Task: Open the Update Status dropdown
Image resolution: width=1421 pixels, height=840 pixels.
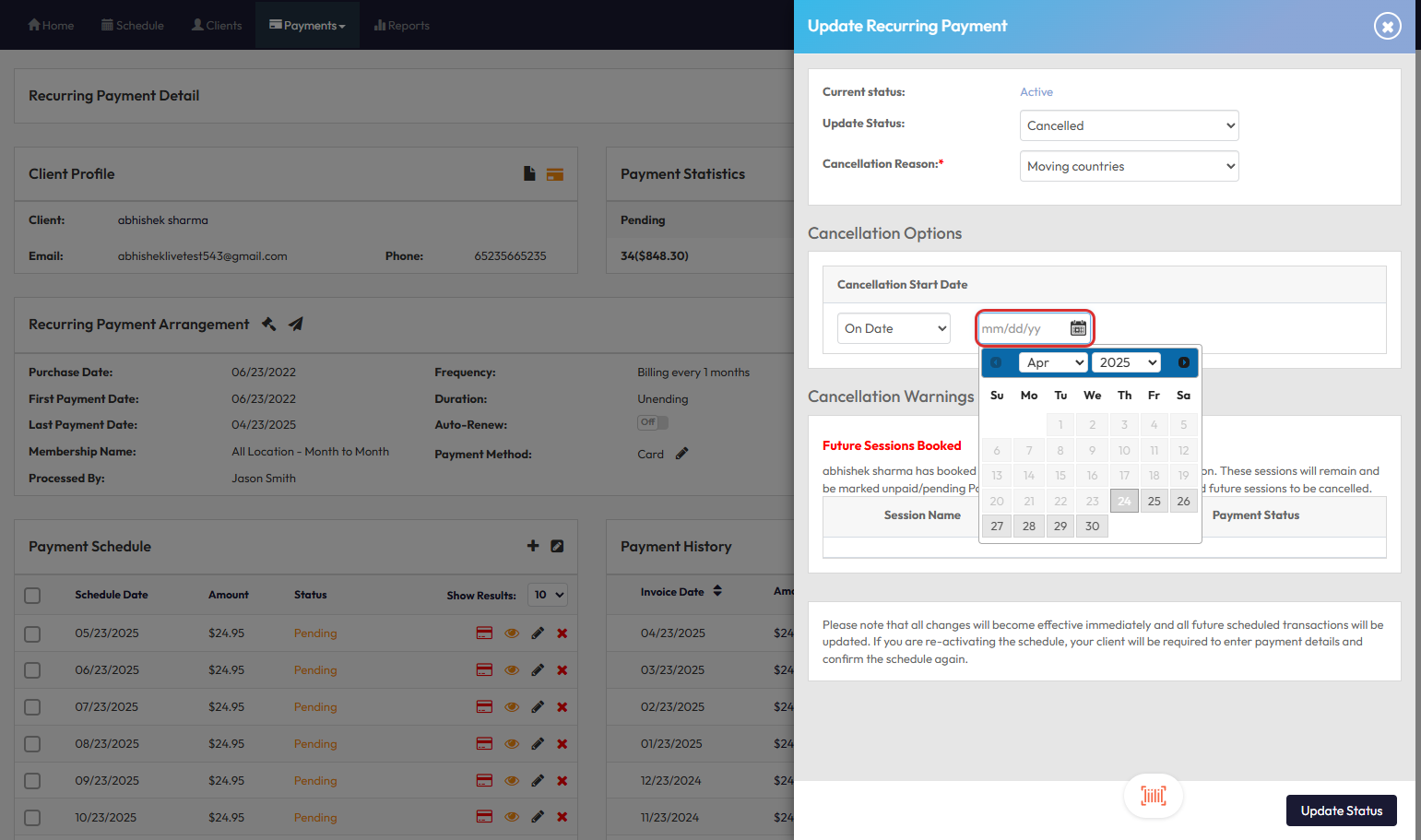Action: click(1129, 125)
